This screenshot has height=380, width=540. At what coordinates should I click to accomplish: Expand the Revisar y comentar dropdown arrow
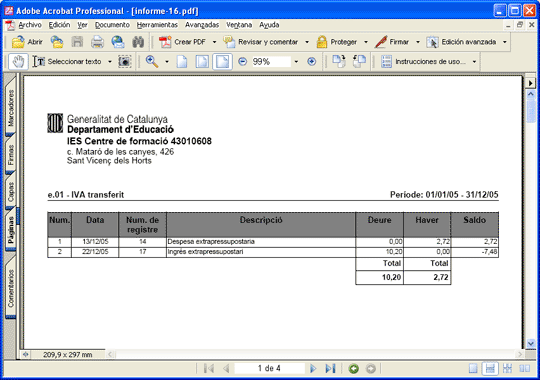[x=307, y=42]
